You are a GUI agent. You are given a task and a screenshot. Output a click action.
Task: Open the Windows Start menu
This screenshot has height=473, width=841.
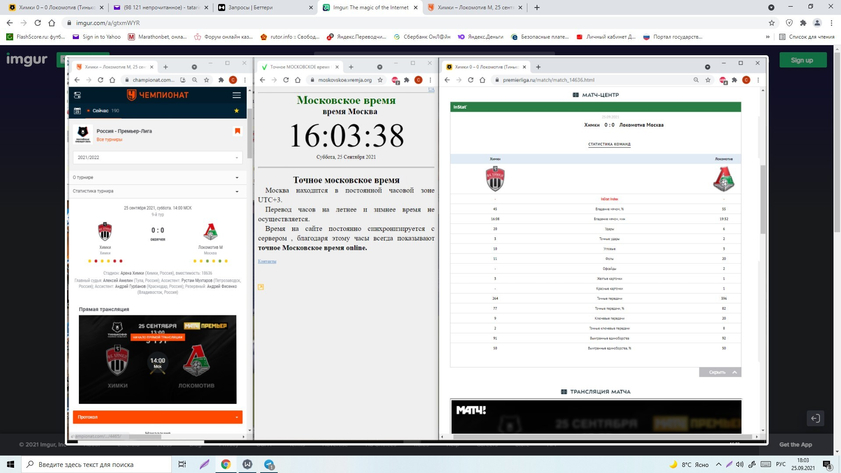click(x=10, y=464)
